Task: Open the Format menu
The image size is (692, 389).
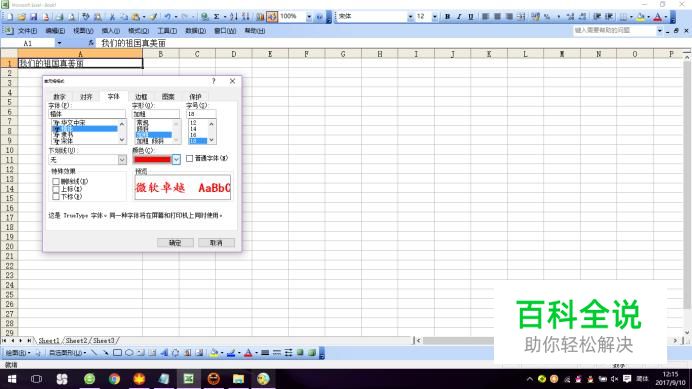Action: (138, 30)
